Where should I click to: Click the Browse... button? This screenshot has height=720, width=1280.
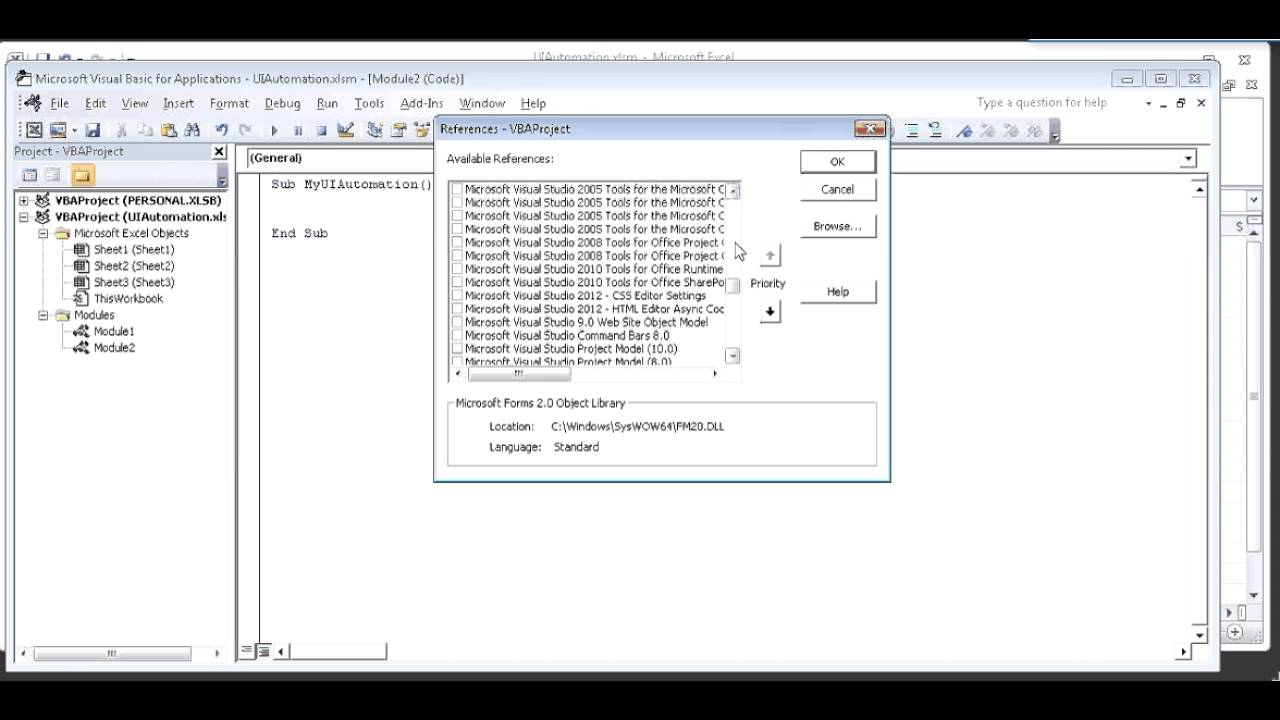coord(838,226)
